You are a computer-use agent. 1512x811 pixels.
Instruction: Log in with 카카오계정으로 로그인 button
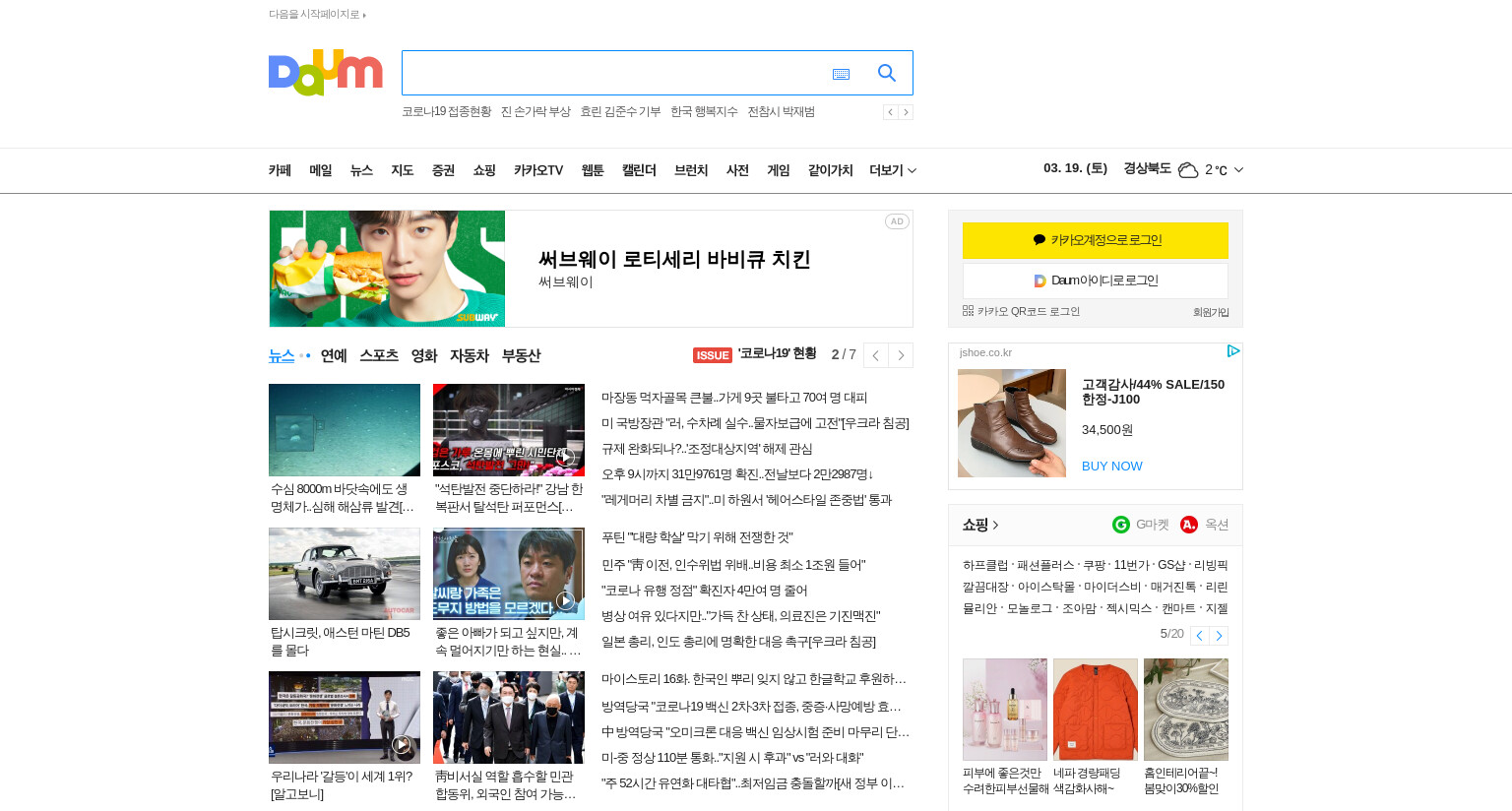coord(1096,240)
